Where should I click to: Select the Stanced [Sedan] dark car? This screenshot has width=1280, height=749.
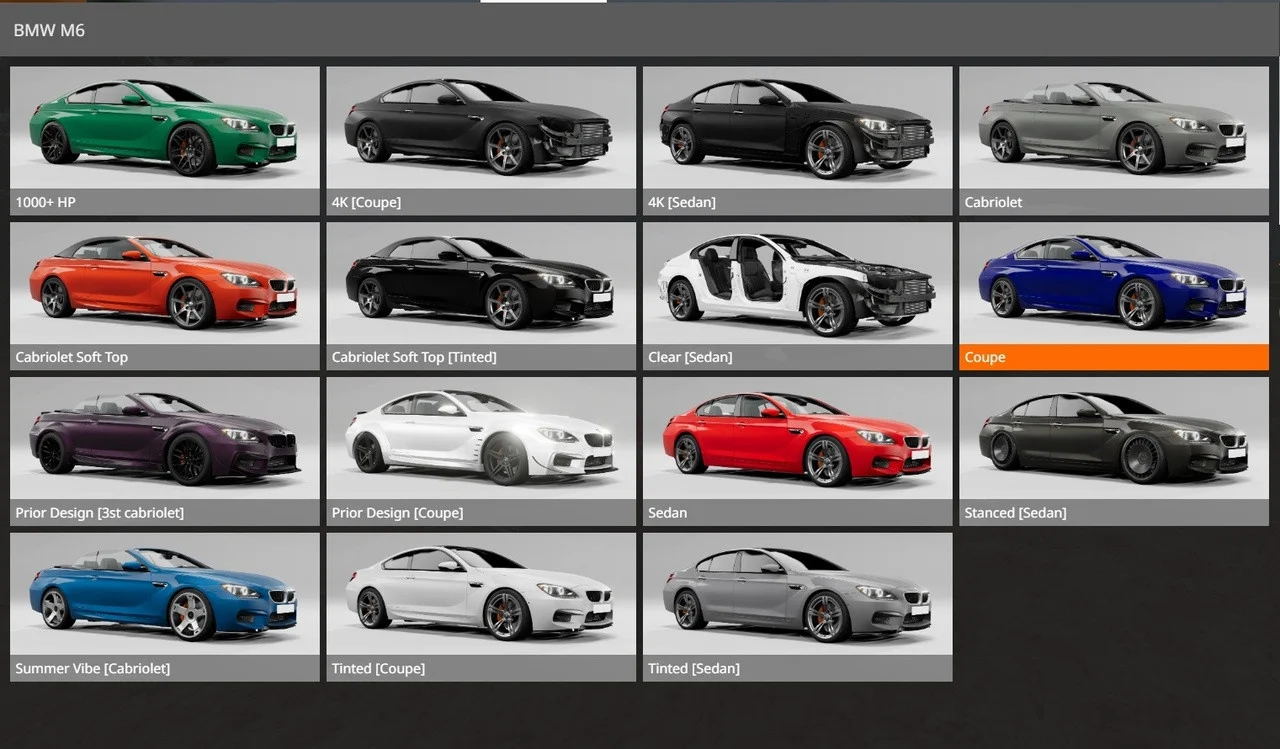1113,438
